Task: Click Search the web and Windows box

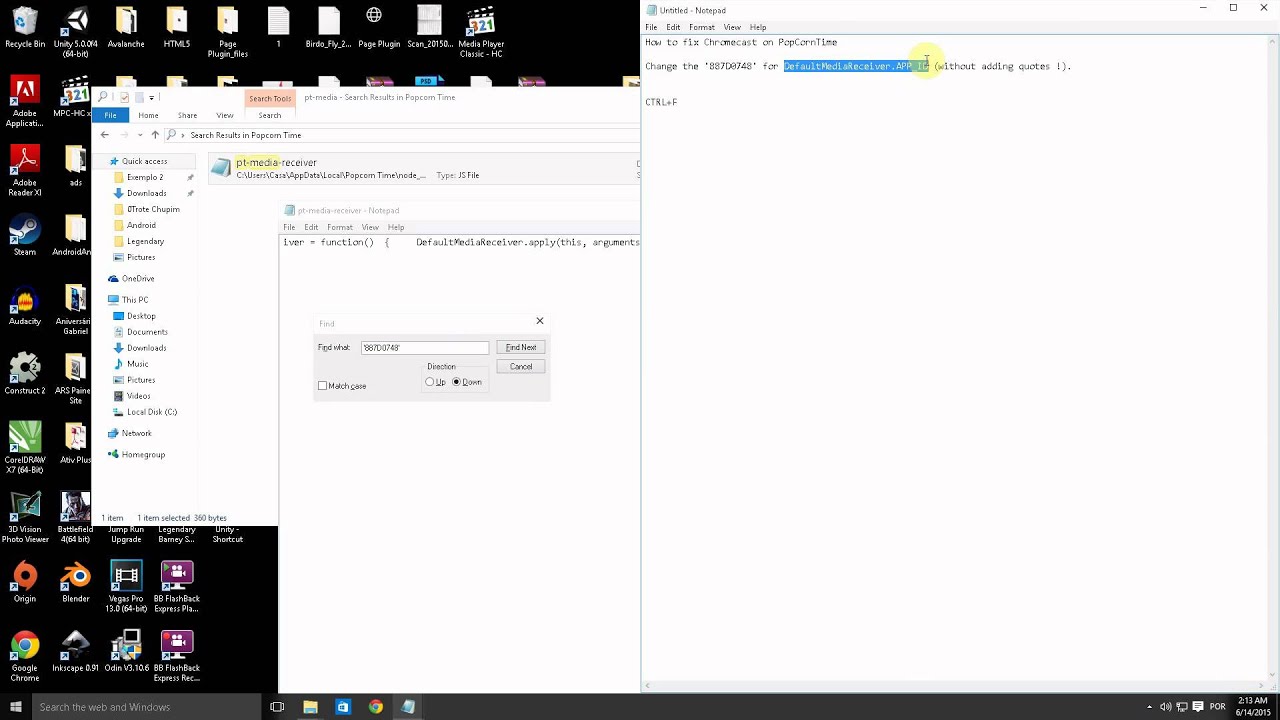Action: click(x=145, y=707)
